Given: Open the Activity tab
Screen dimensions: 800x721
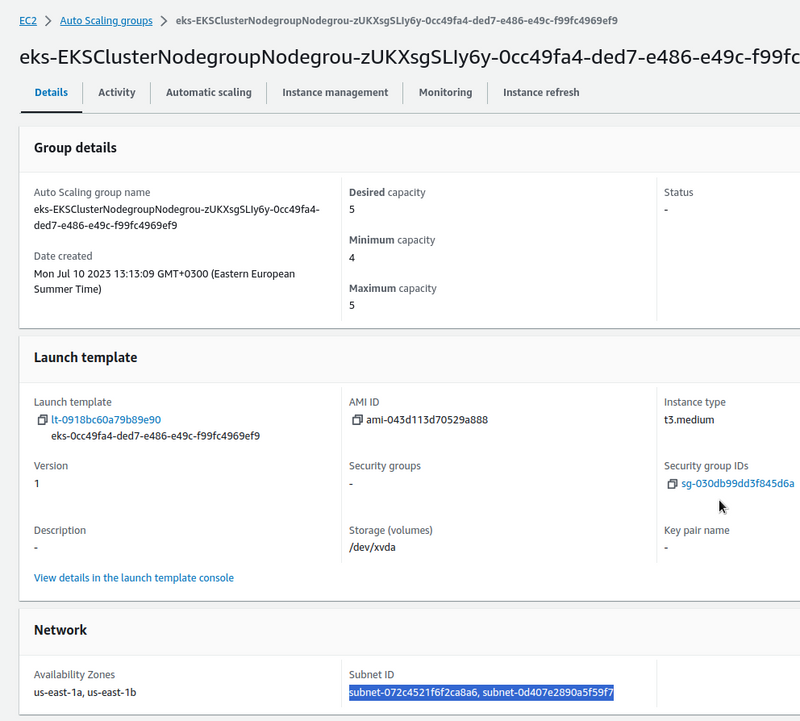Looking at the screenshot, I should [117, 92].
